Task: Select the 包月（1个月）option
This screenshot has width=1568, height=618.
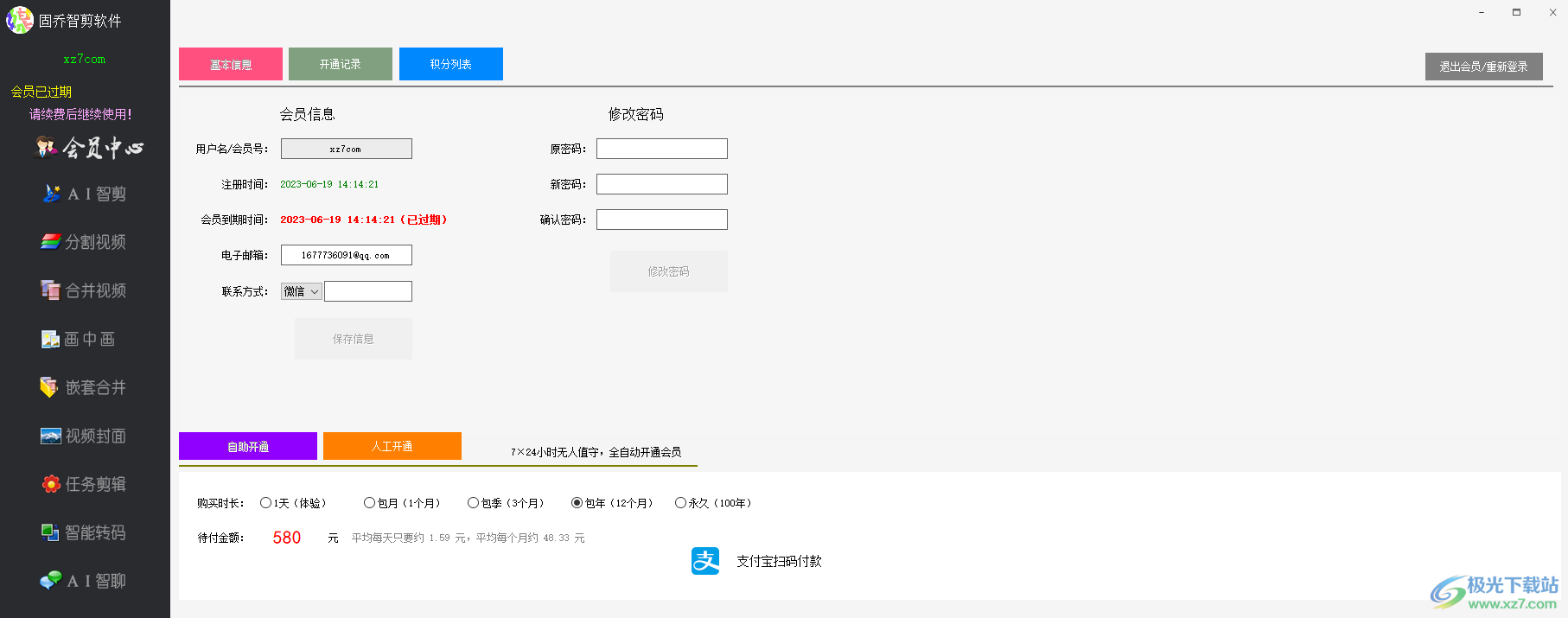Action: click(x=402, y=503)
